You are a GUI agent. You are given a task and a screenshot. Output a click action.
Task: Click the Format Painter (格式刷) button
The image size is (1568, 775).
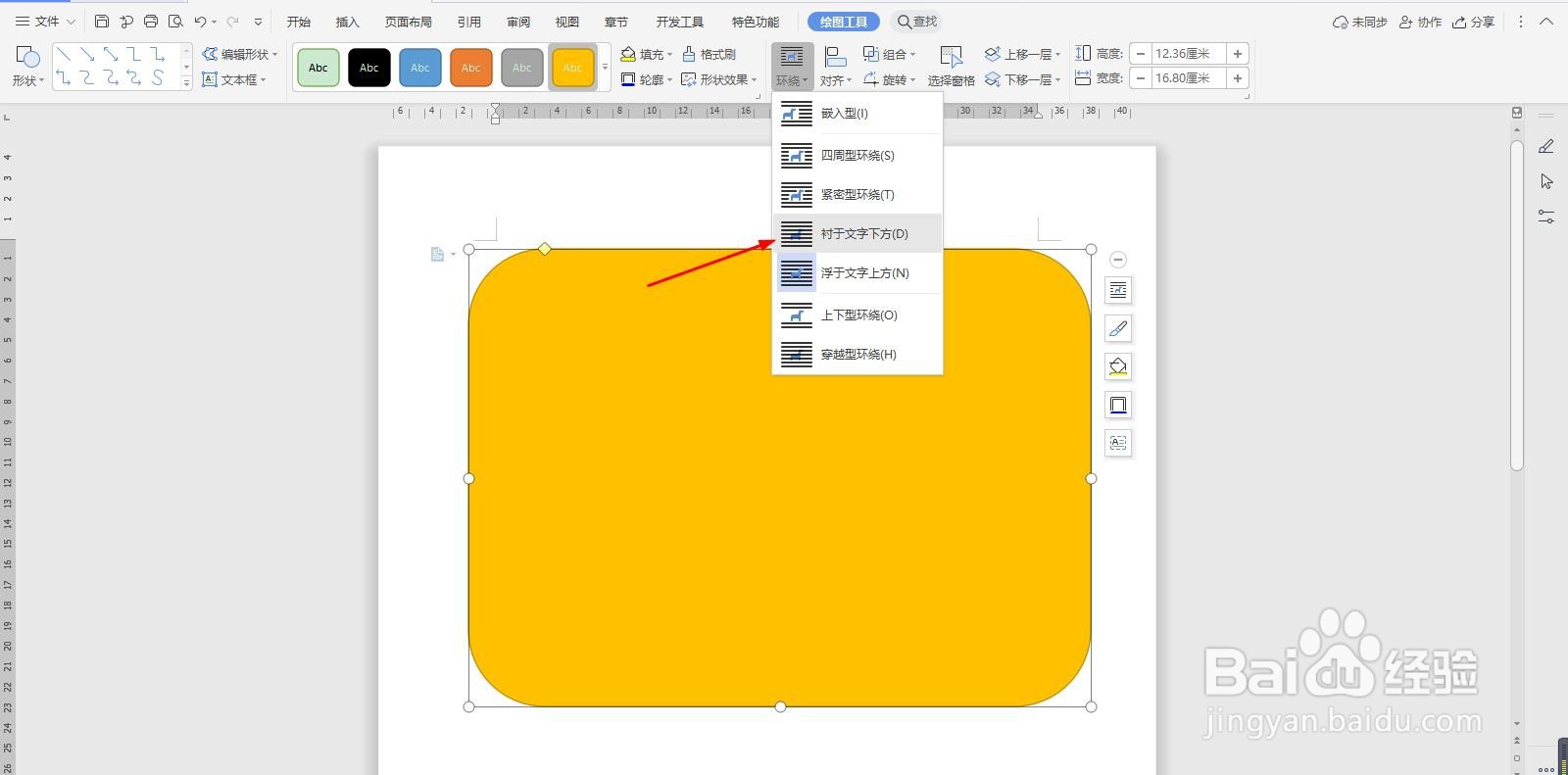tap(709, 54)
